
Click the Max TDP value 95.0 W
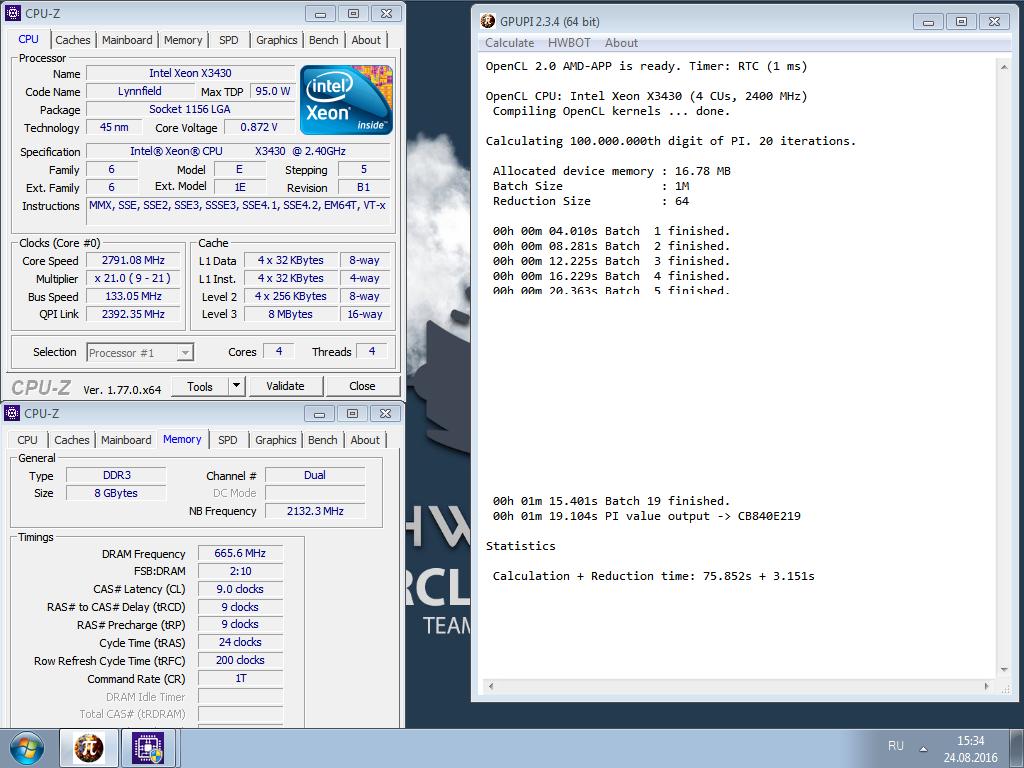tap(272, 91)
